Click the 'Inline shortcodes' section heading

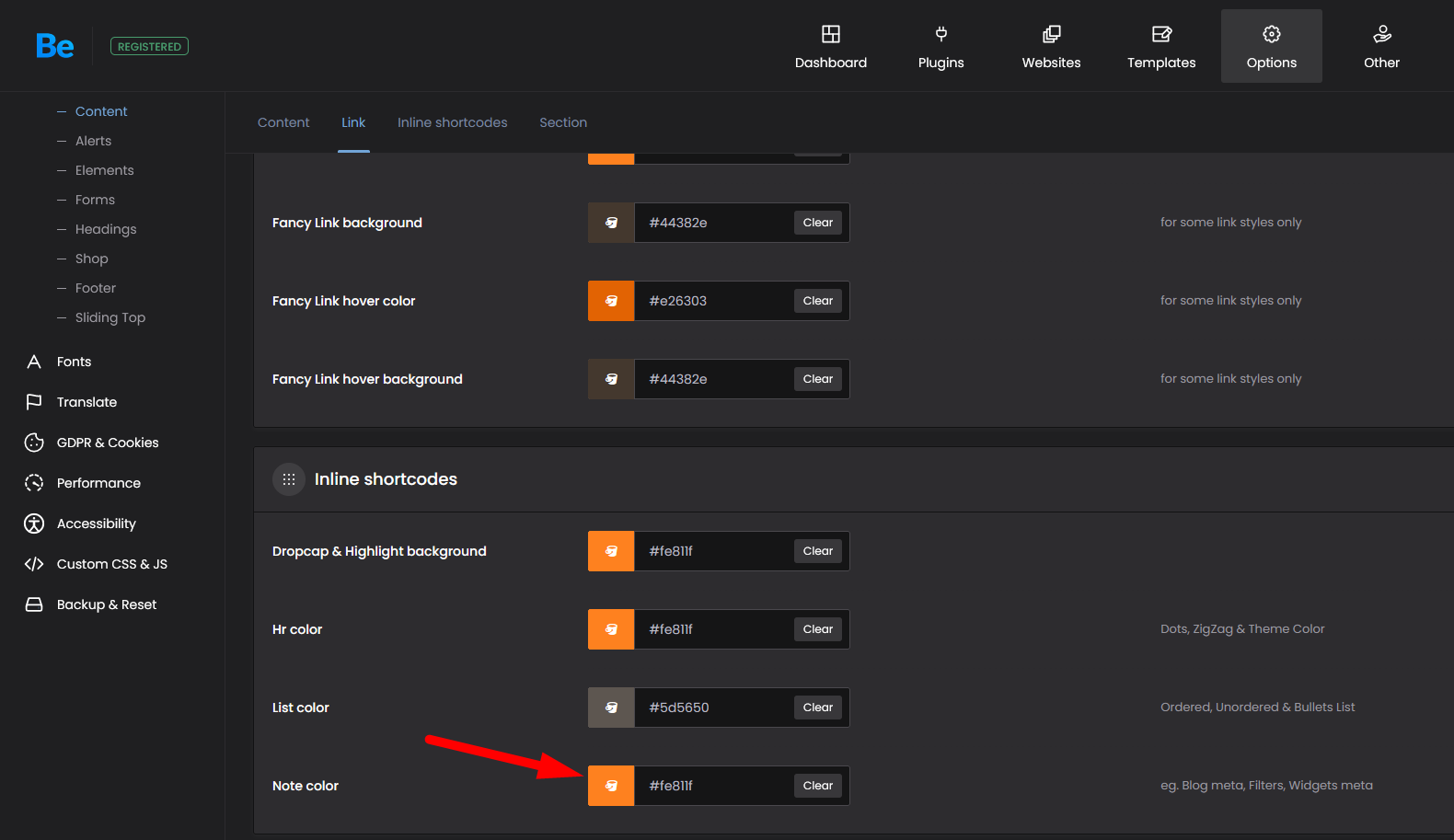coord(386,479)
